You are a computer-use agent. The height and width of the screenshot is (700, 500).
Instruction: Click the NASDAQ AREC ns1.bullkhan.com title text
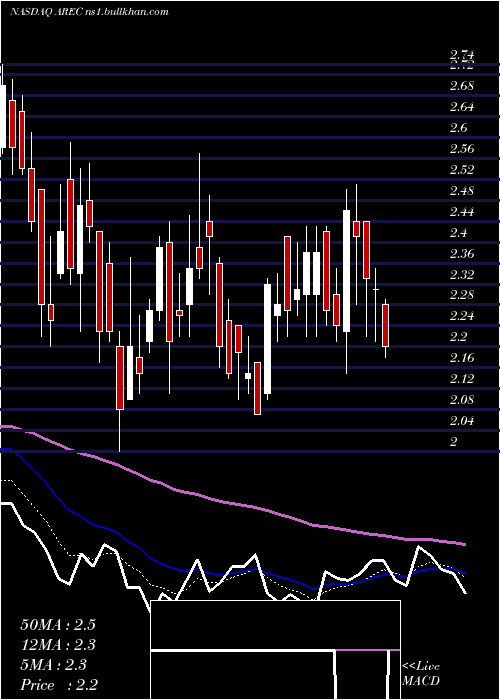click(89, 12)
